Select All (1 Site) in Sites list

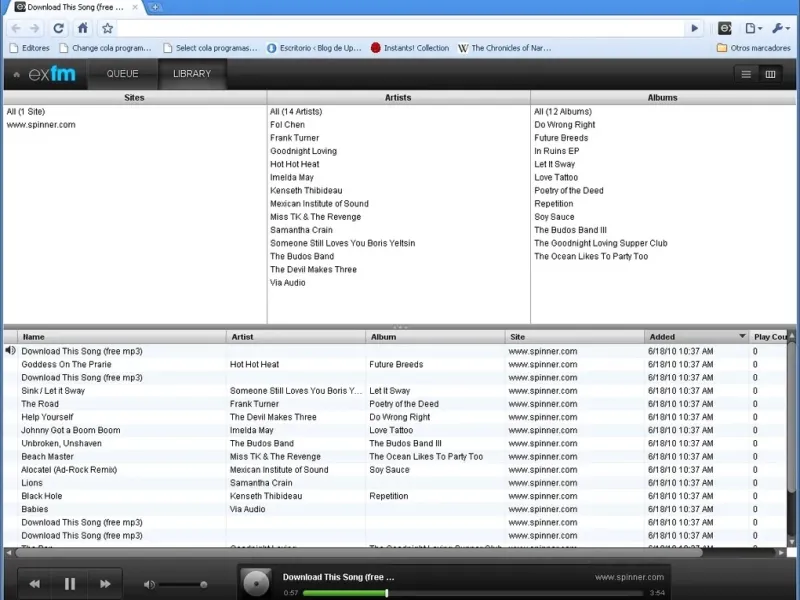pyautogui.click(x=26, y=111)
